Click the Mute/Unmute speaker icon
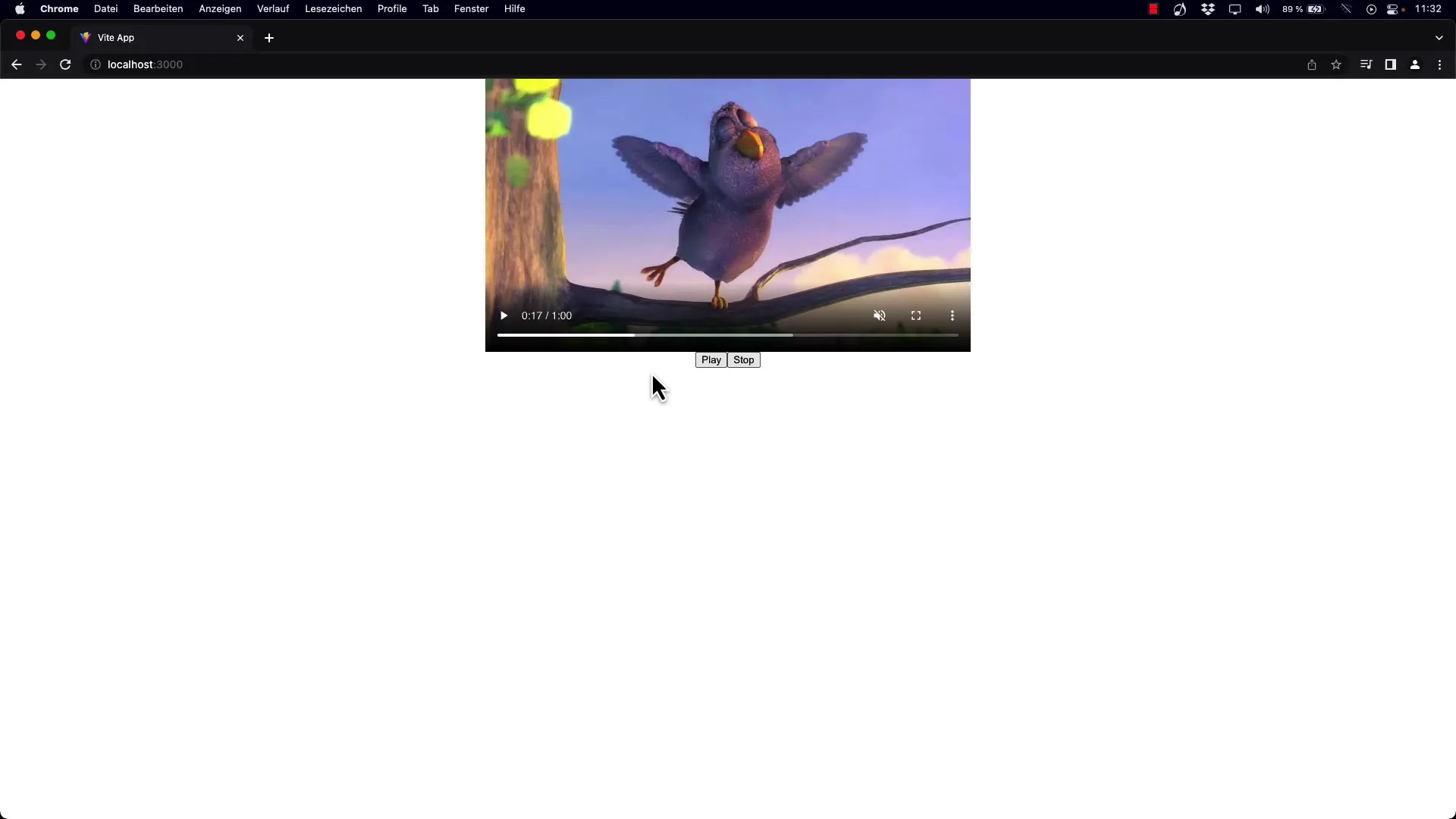 pos(879,315)
